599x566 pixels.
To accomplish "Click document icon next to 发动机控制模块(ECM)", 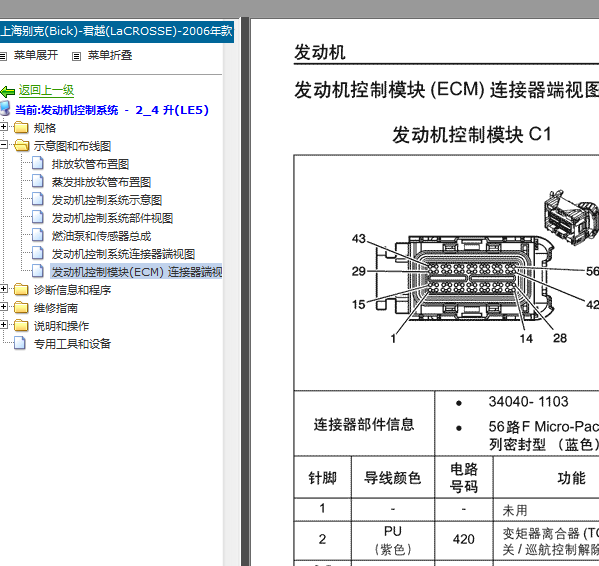I will coord(38,271).
